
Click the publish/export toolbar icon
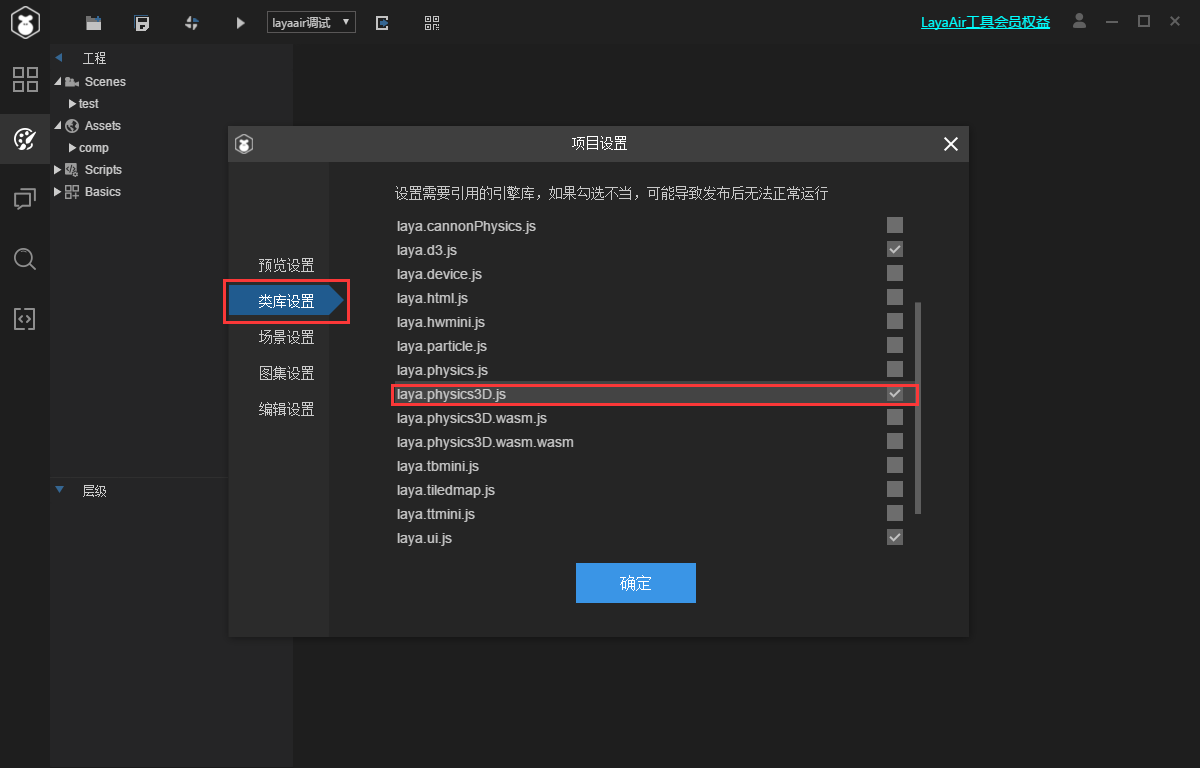pyautogui.click(x=382, y=22)
